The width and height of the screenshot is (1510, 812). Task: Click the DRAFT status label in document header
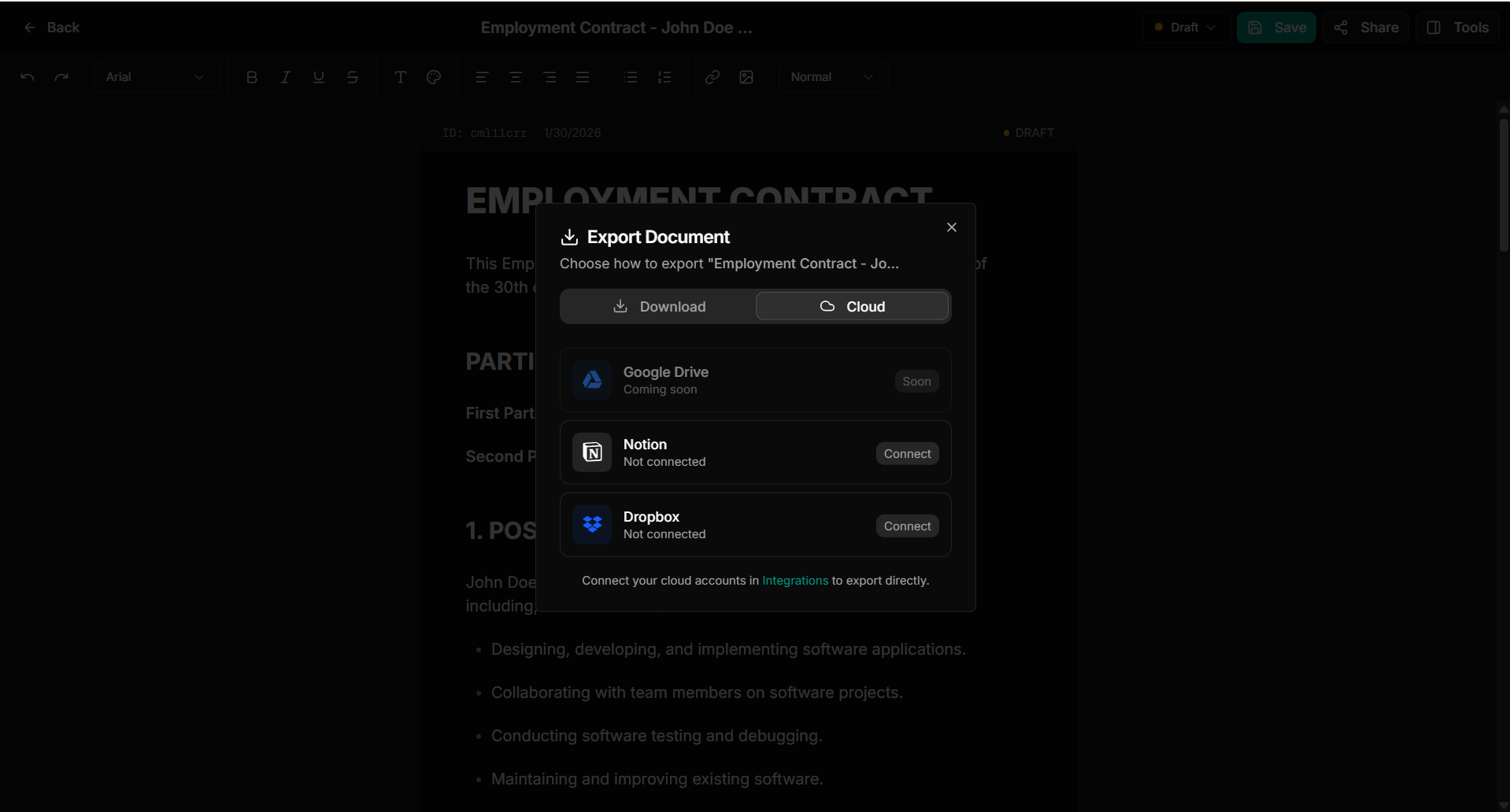point(1028,133)
